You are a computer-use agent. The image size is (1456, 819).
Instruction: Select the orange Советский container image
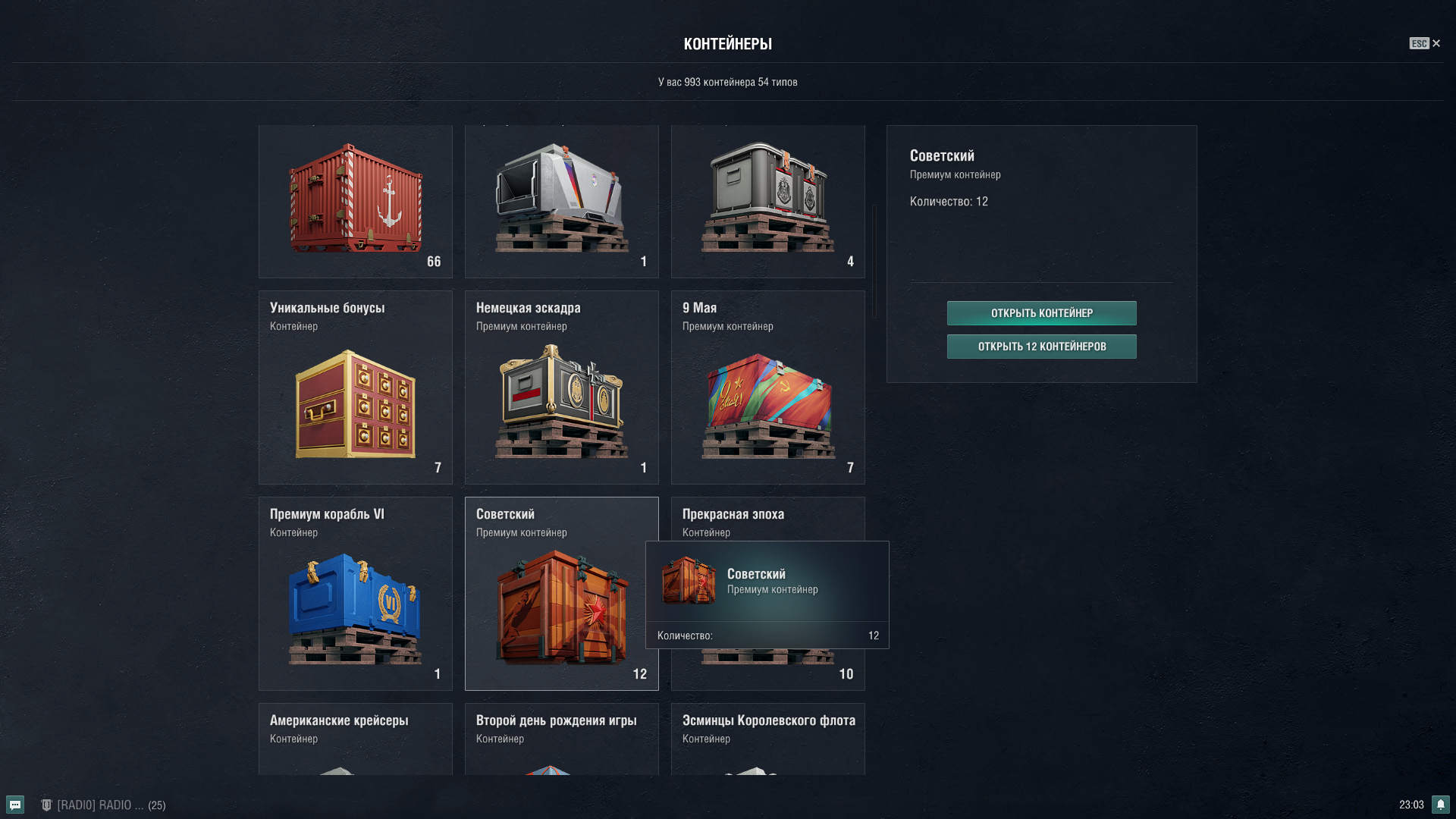(562, 607)
